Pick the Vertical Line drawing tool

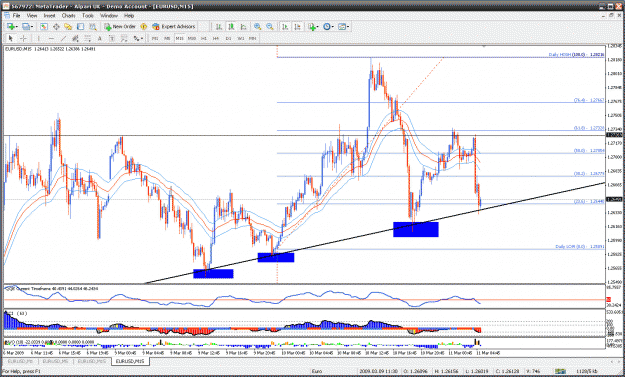39,38
